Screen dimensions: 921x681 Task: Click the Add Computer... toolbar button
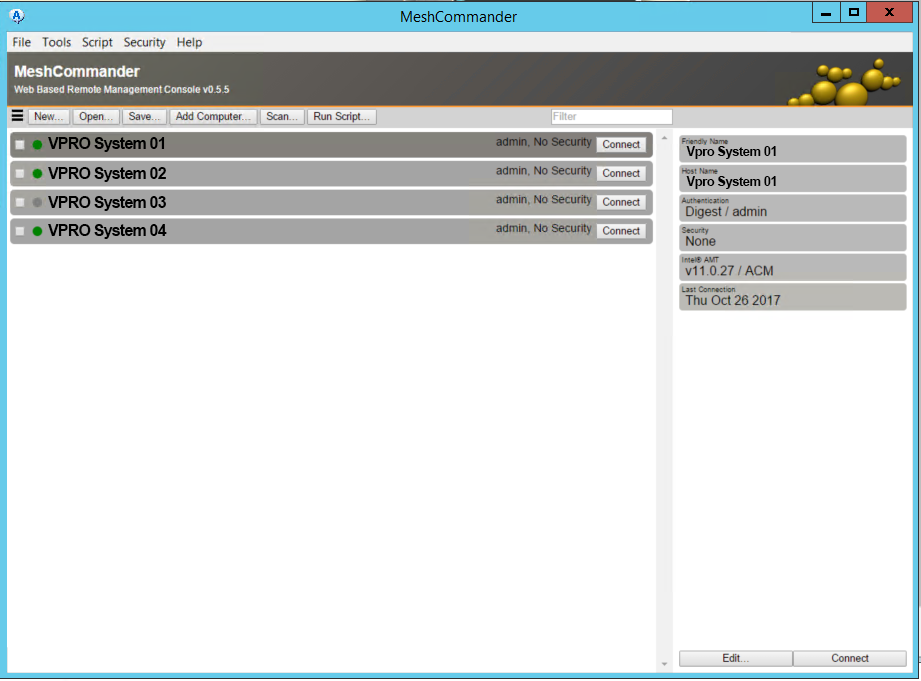213,116
